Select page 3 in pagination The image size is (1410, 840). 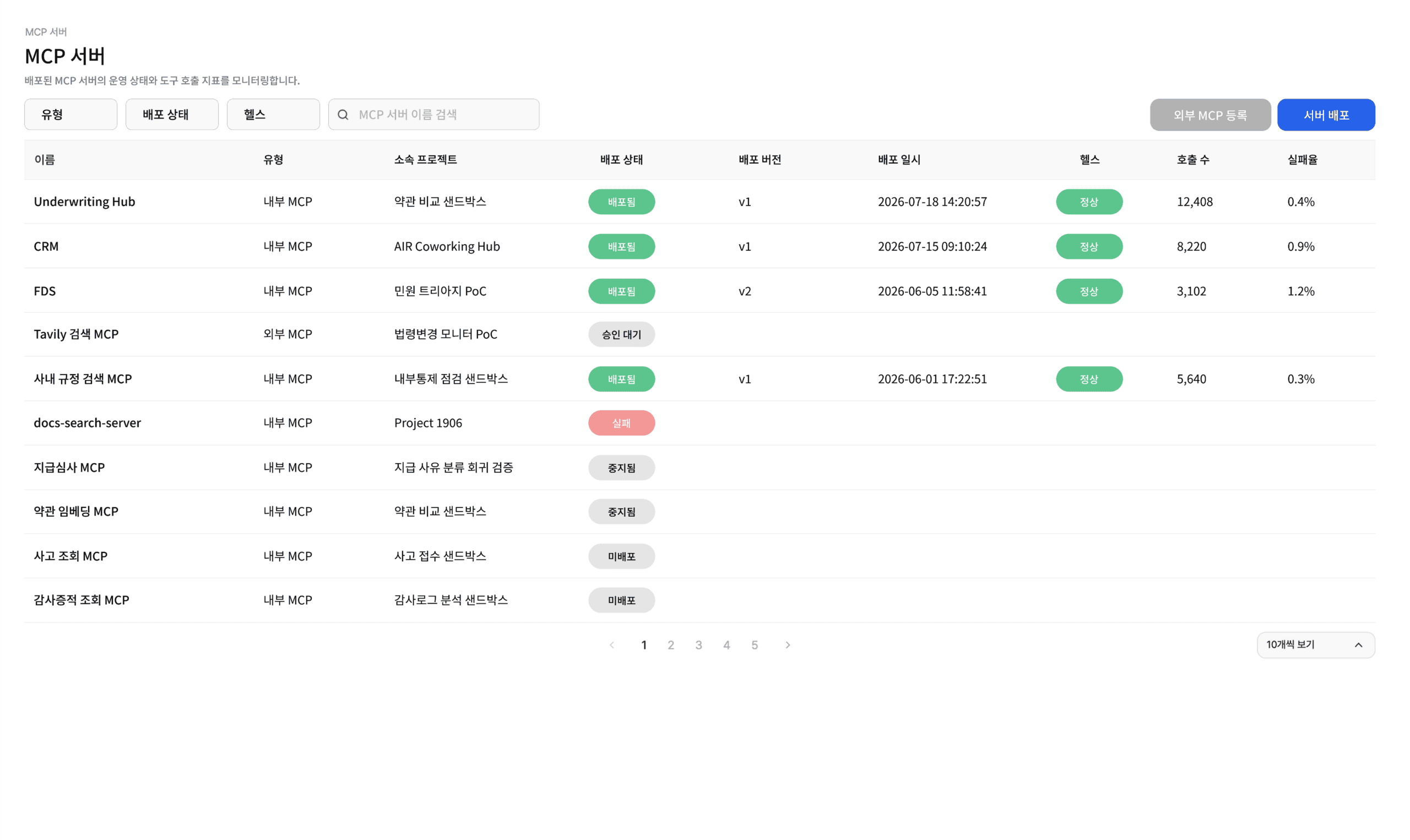point(699,645)
